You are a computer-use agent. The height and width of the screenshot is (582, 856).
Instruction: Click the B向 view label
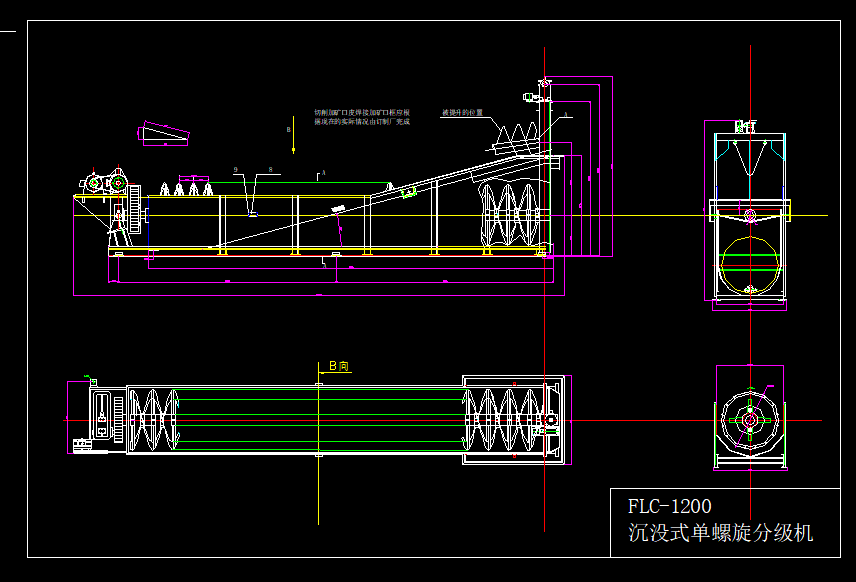click(x=338, y=366)
